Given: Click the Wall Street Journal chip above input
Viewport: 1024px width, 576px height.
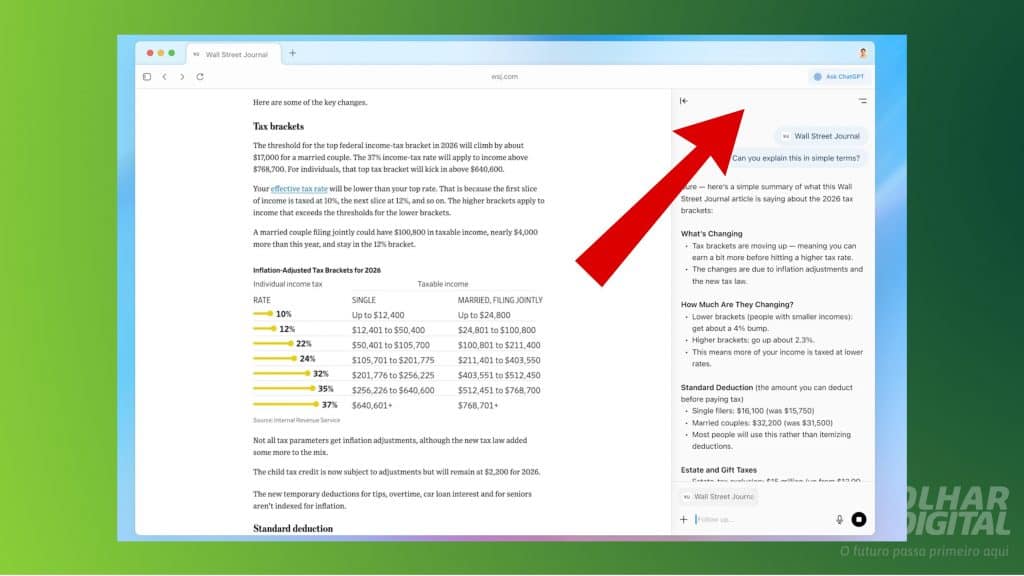Looking at the screenshot, I should (718, 496).
